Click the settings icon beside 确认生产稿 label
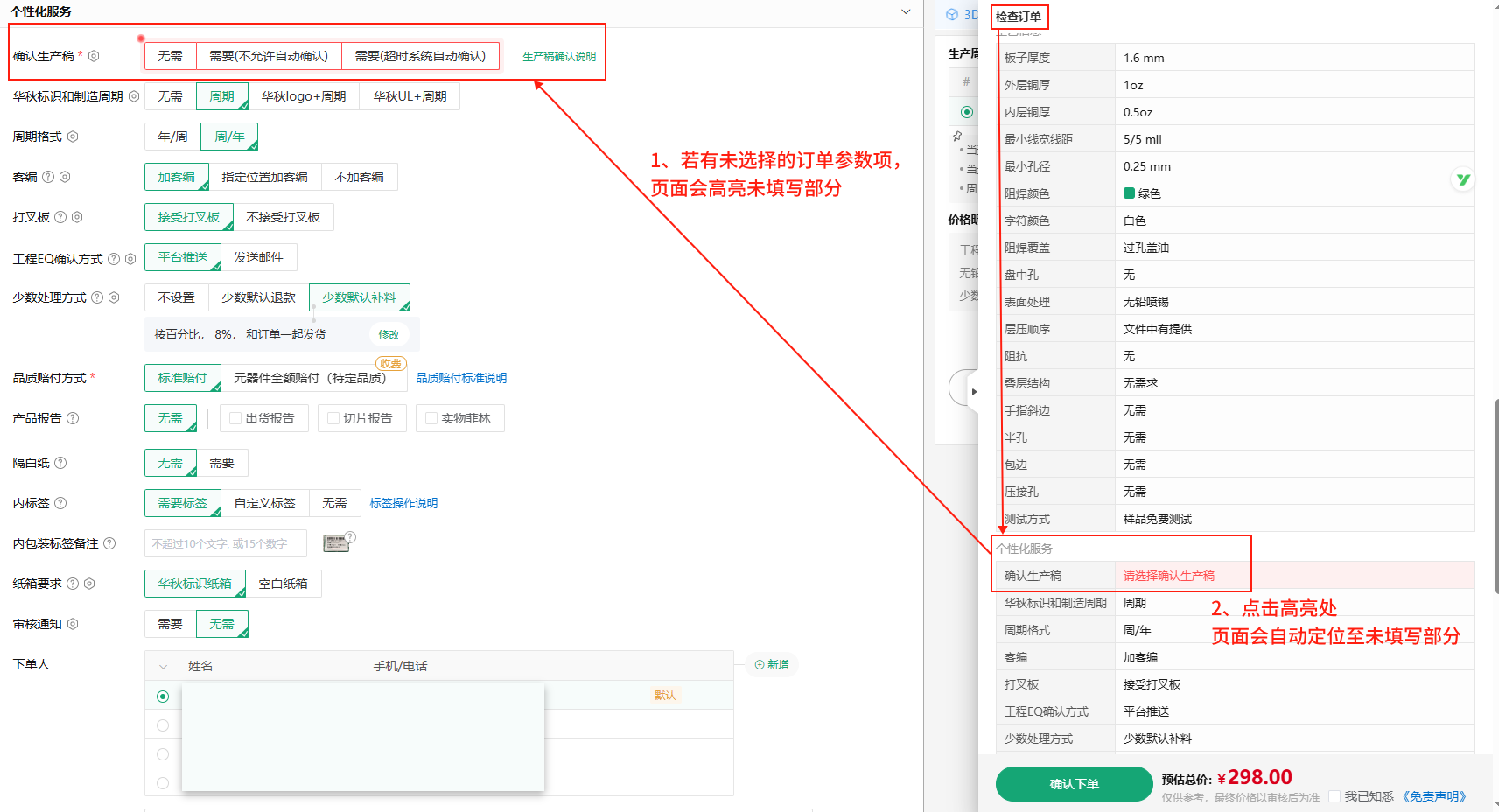The height and width of the screenshot is (812, 1499). (94, 56)
